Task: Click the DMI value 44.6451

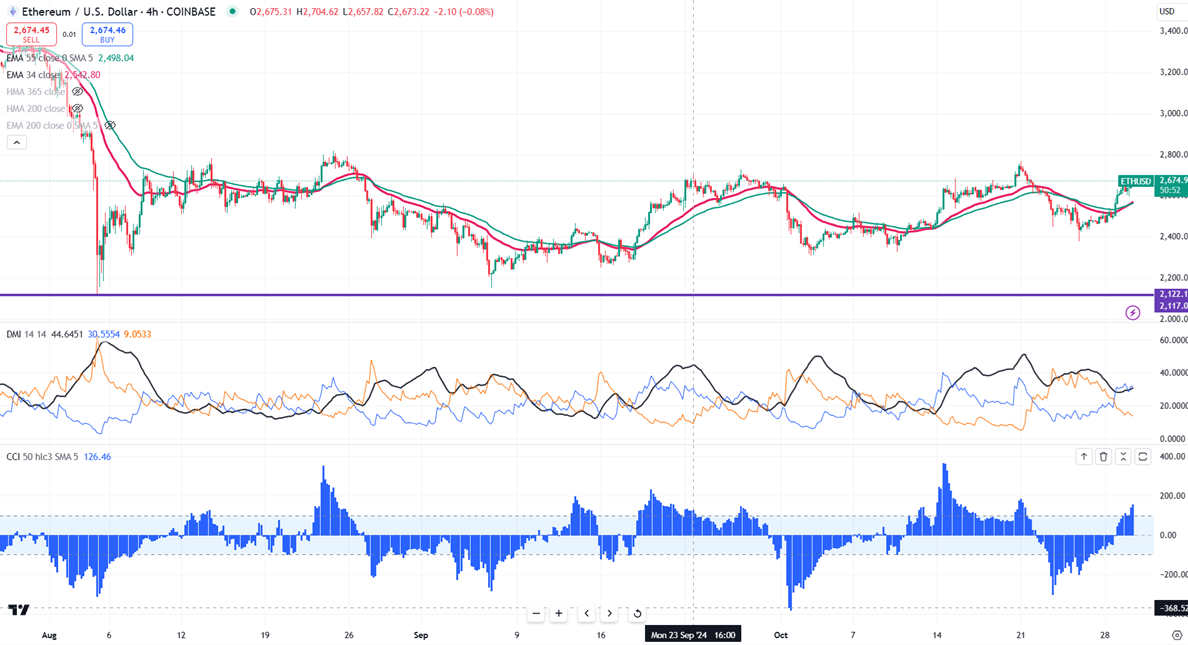Action: tap(67, 334)
